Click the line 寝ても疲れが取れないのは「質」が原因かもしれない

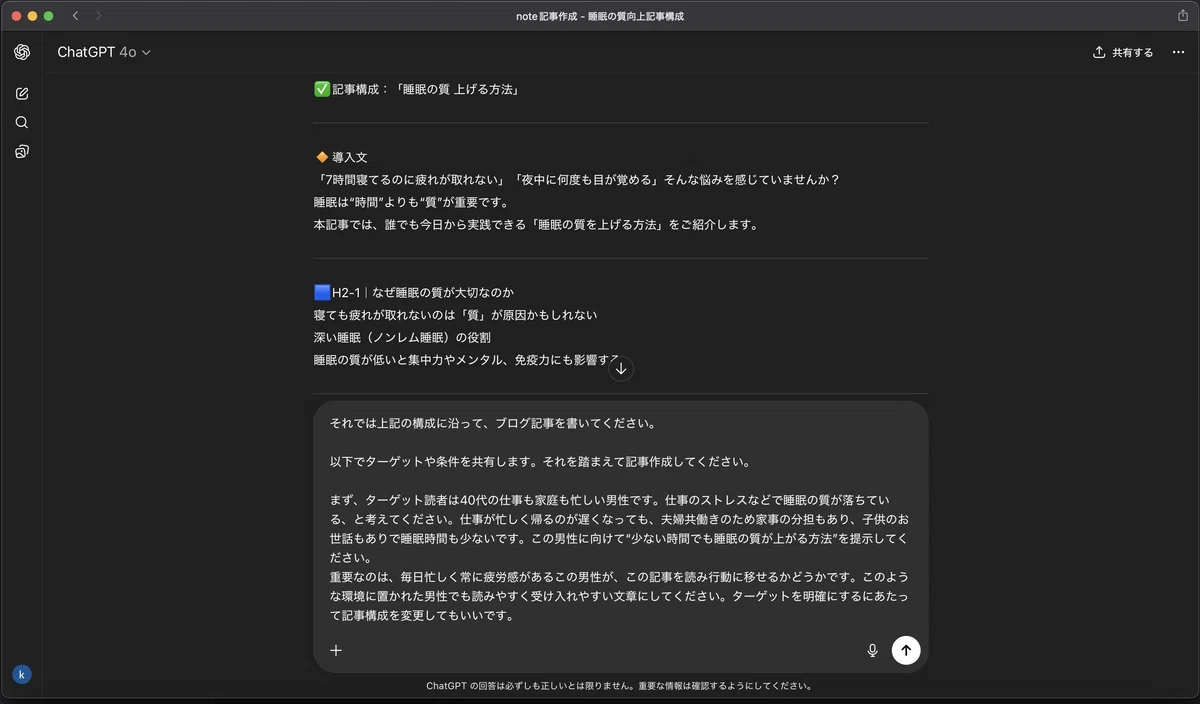point(455,315)
